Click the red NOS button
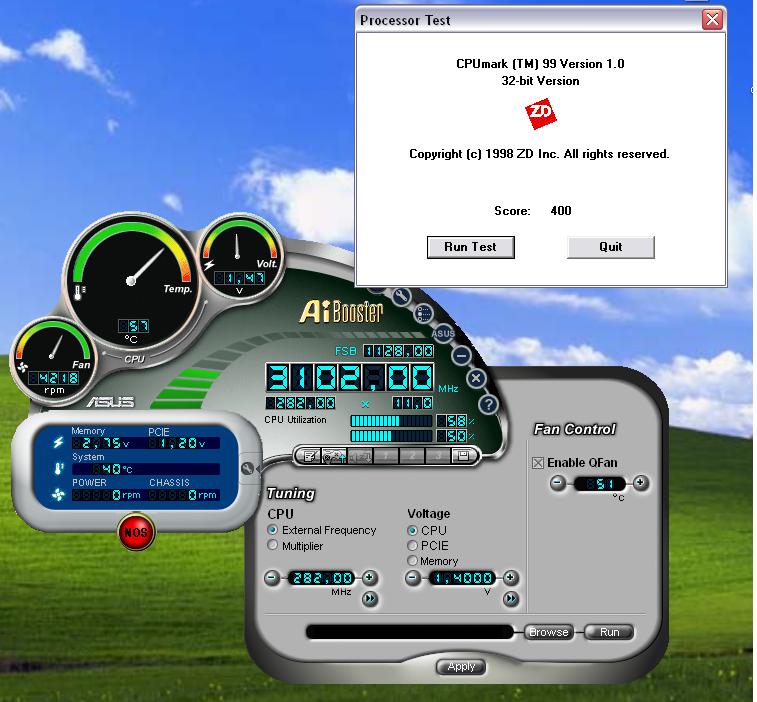Viewport: 757px width, 702px height. pyautogui.click(x=136, y=532)
